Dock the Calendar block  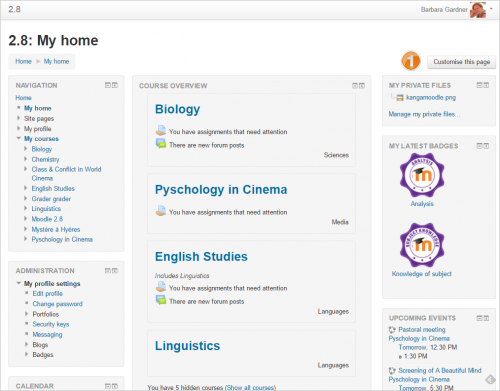click(x=115, y=386)
